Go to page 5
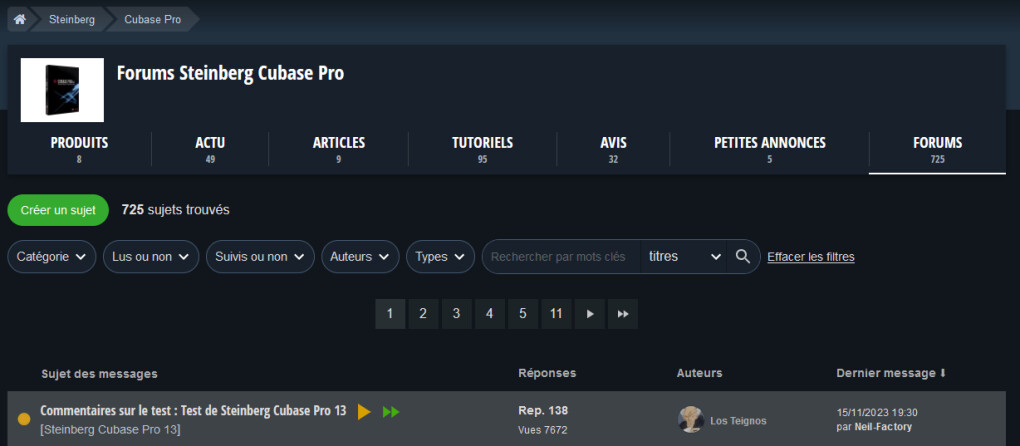The height and width of the screenshot is (446, 1020). (523, 314)
